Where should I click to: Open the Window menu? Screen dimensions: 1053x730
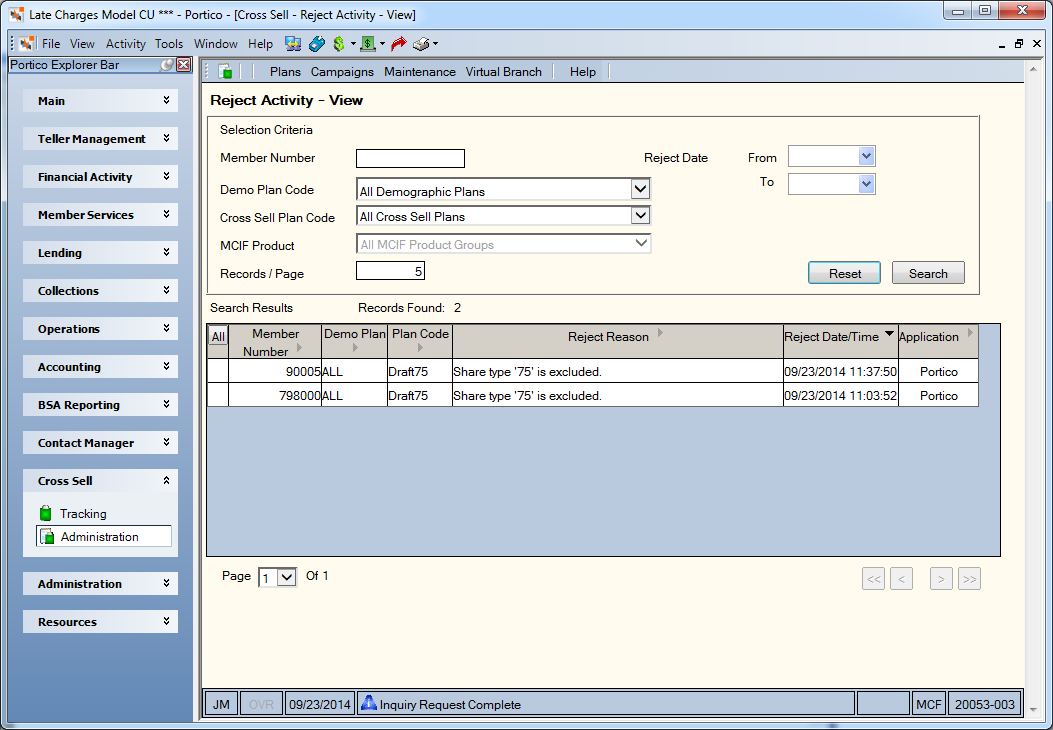216,44
